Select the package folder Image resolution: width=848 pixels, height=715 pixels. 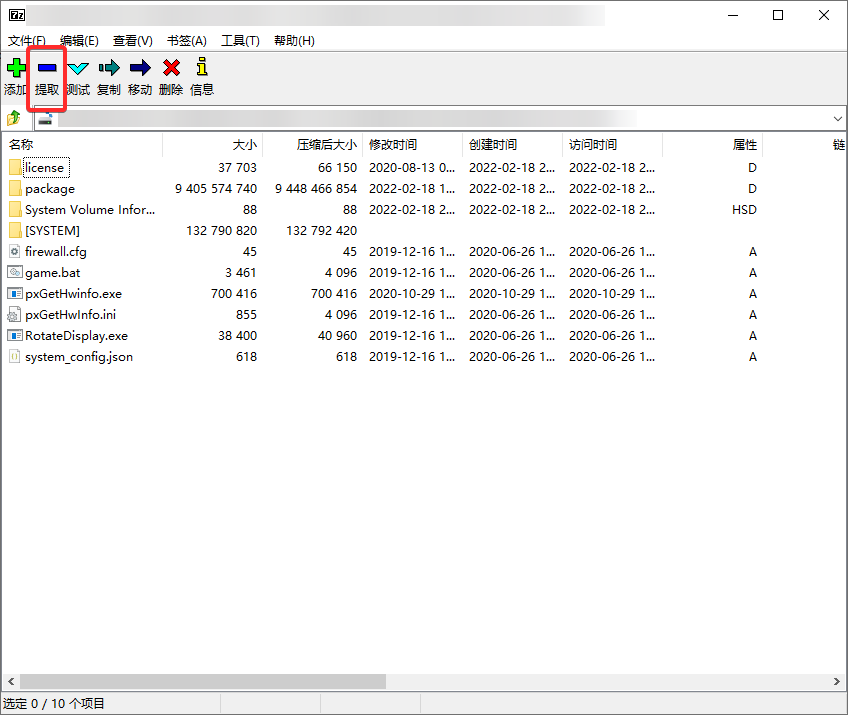pyautogui.click(x=50, y=189)
